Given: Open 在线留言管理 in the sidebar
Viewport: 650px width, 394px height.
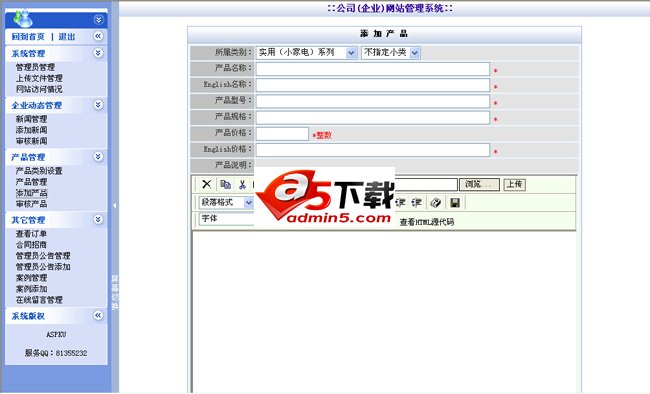Looking at the screenshot, I should click(39, 300).
